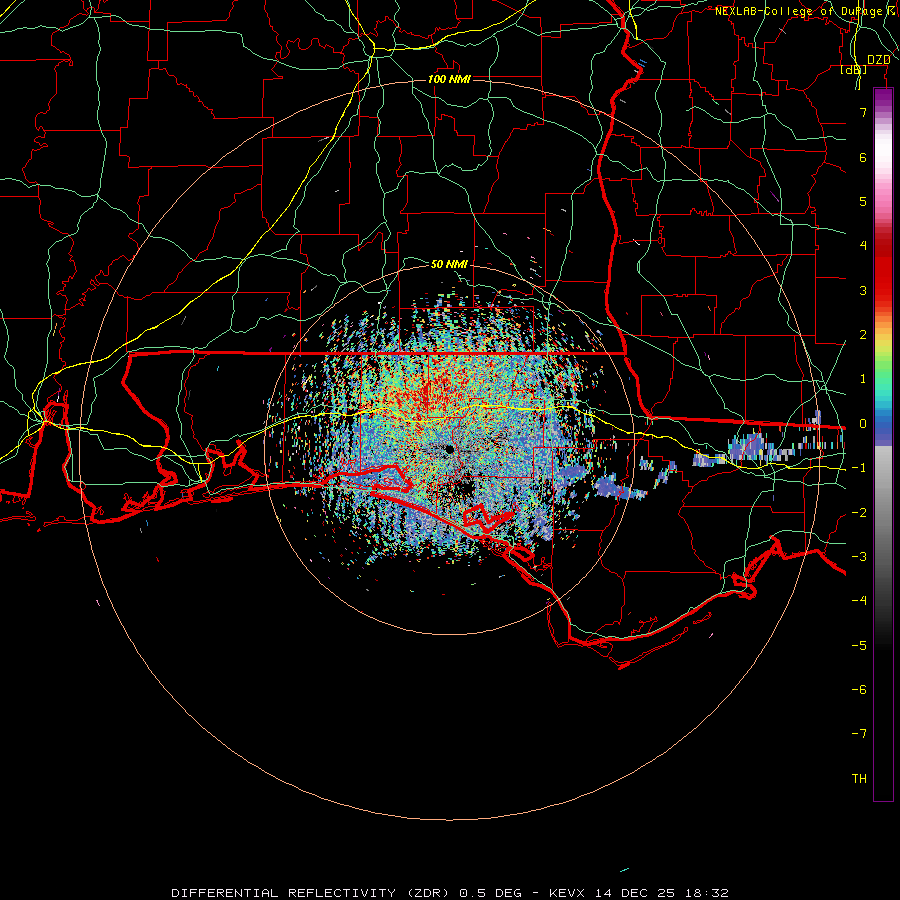This screenshot has height=900, width=900.
Task: Click the legend value '-6'
Action: (859, 690)
